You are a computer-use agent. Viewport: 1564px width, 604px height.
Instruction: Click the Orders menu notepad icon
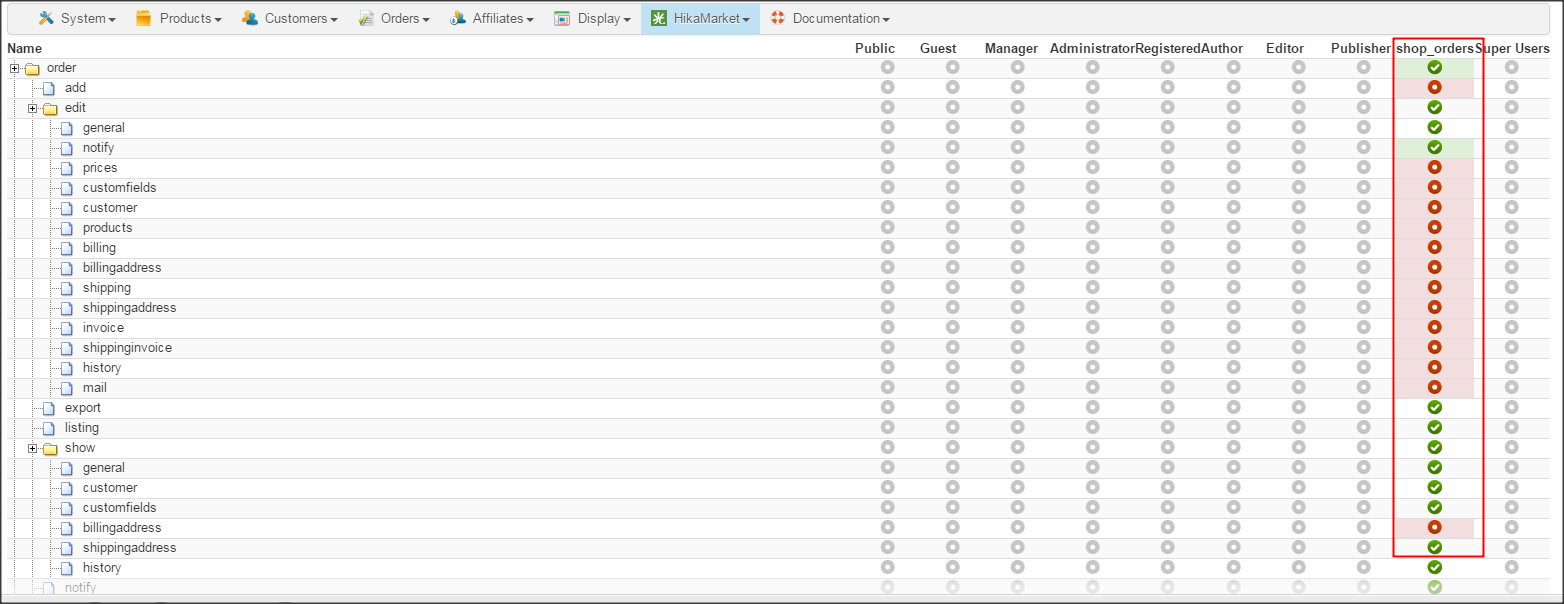(366, 18)
